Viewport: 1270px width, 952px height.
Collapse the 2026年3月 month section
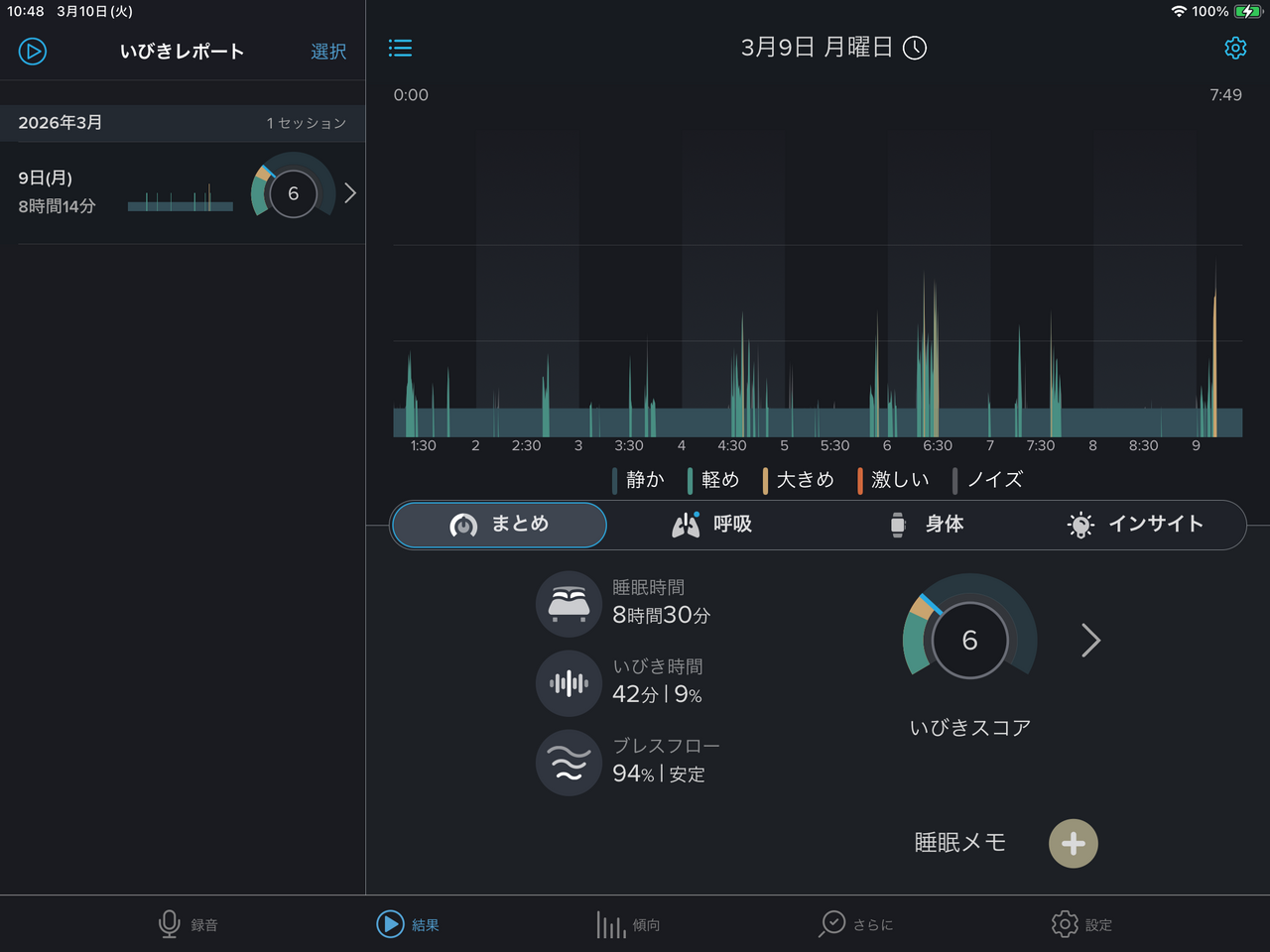(183, 123)
